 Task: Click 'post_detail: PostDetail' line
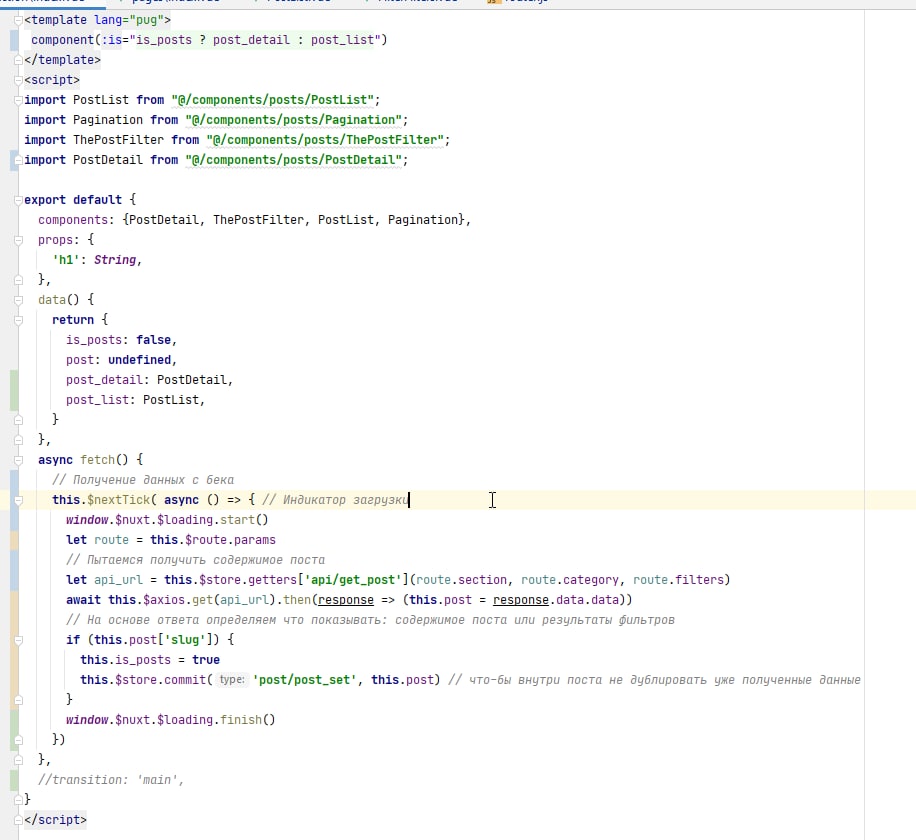pos(146,380)
